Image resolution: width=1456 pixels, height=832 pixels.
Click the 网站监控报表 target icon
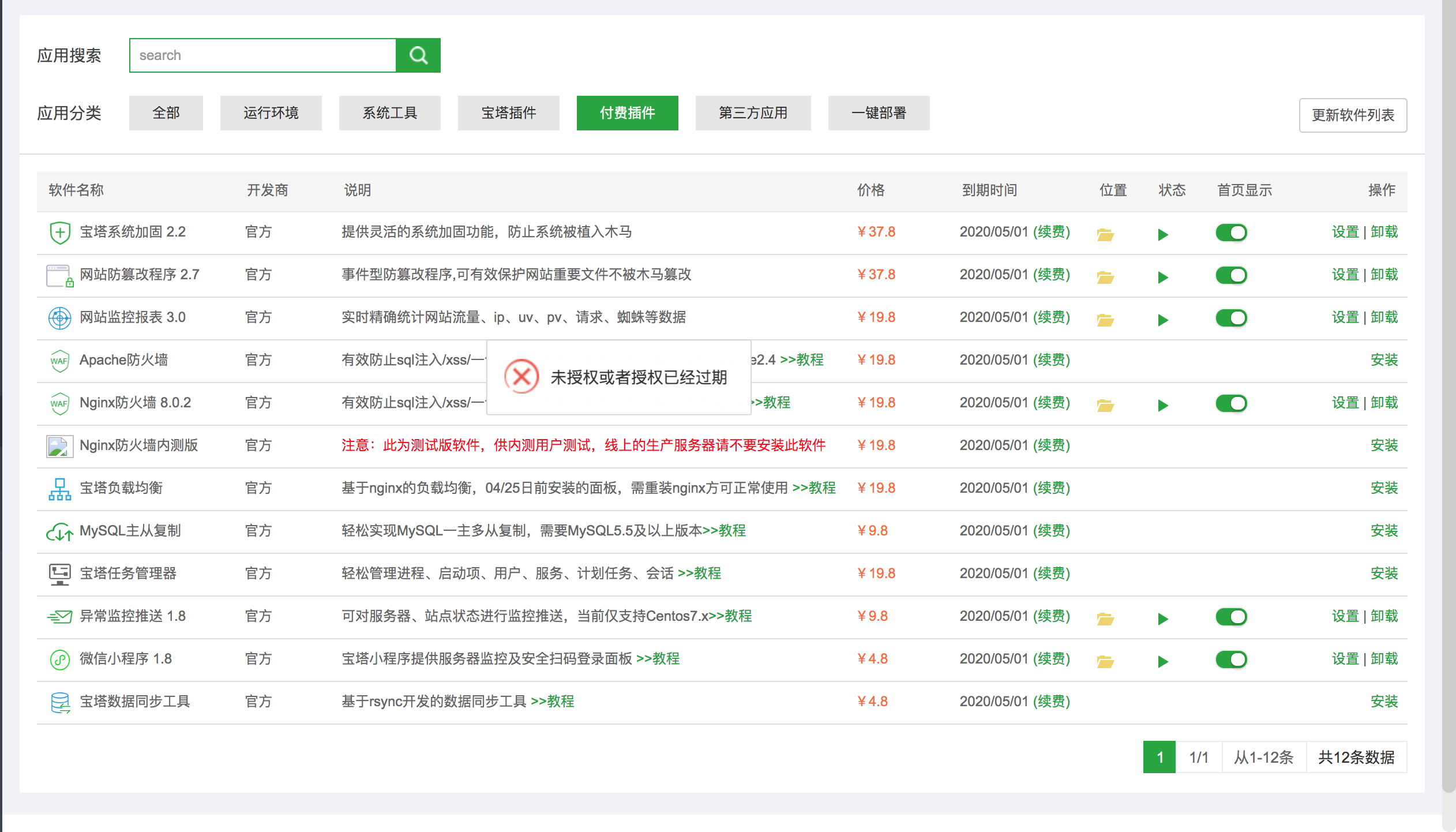60,318
